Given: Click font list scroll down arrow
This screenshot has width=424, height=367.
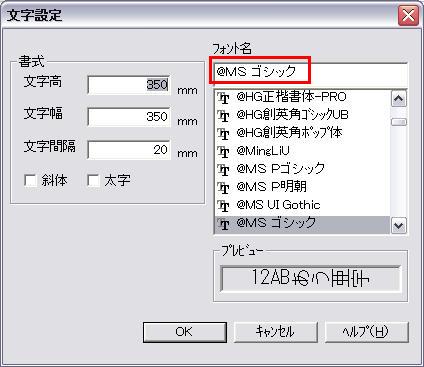Looking at the screenshot, I should coord(399,225).
